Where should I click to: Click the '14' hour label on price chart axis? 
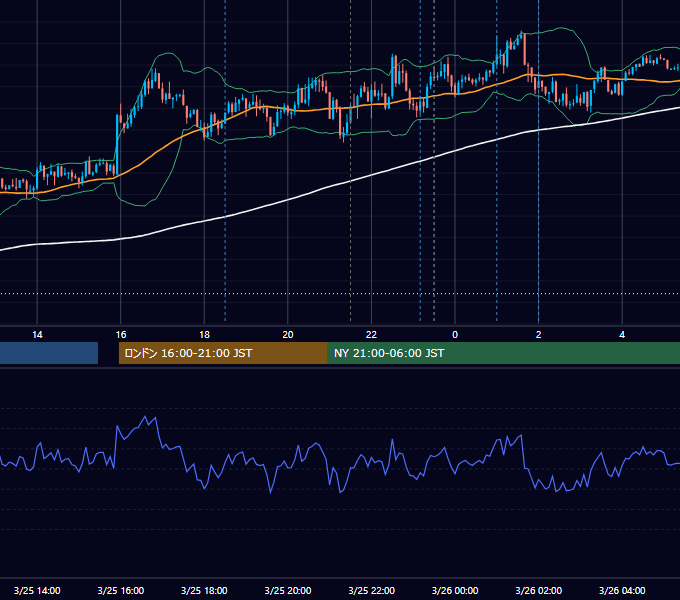(x=37, y=334)
